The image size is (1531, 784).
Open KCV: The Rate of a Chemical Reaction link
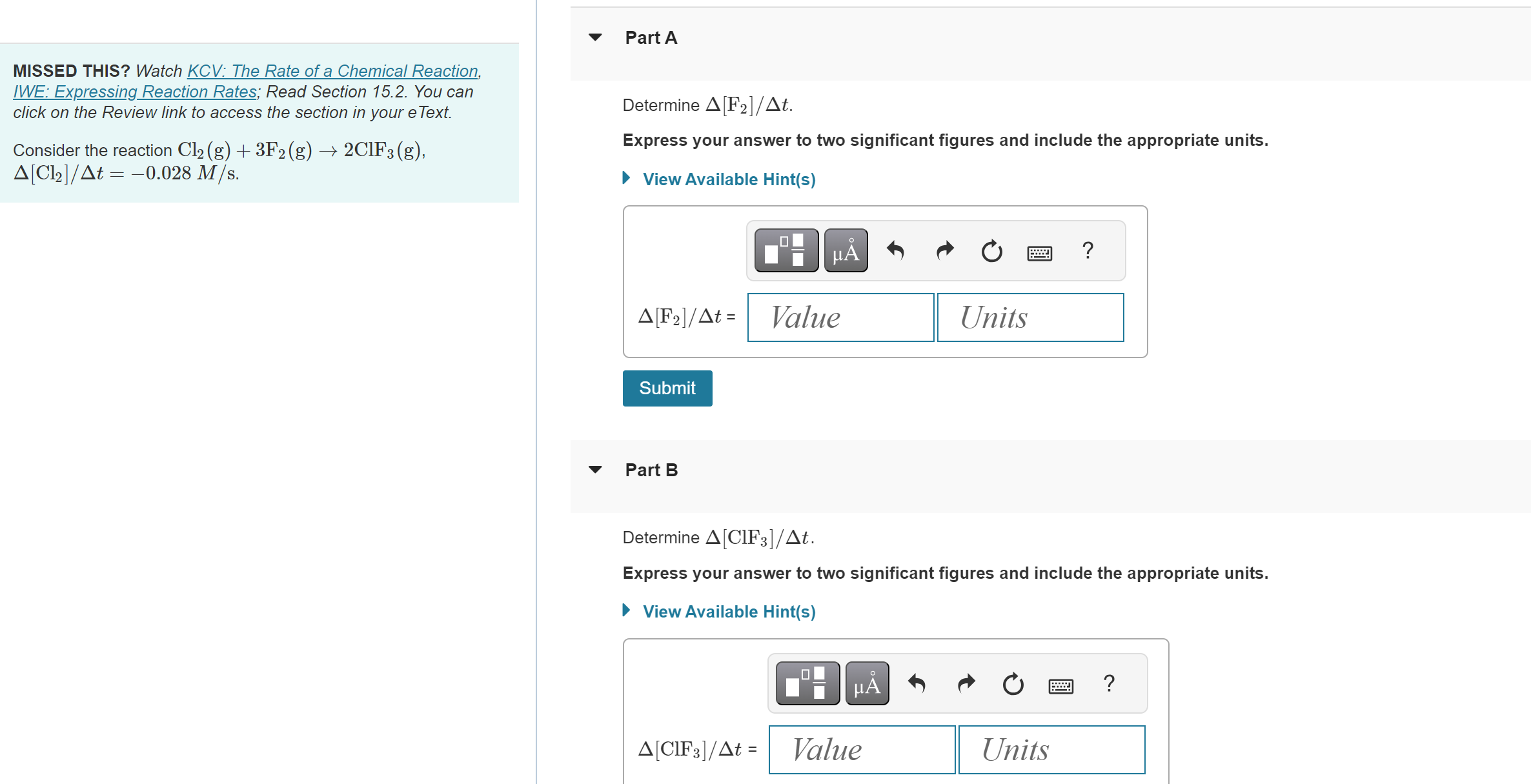(x=332, y=71)
